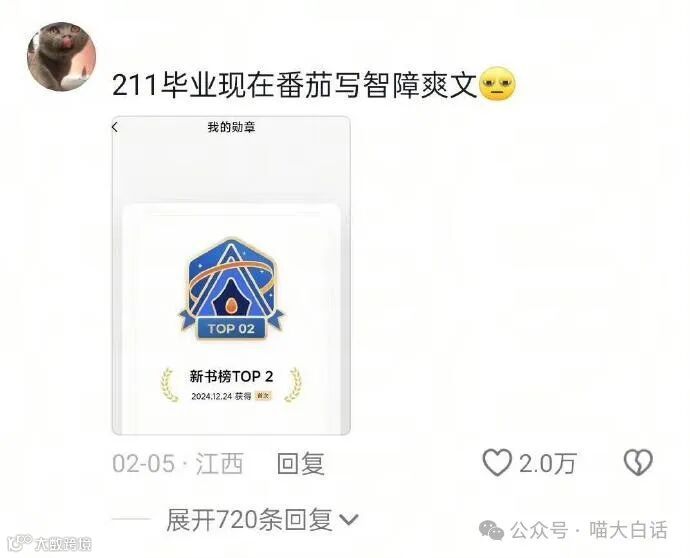Screen dimensions: 690x558
Task: Tap the blue TOP 02 badge
Action: 231,289
